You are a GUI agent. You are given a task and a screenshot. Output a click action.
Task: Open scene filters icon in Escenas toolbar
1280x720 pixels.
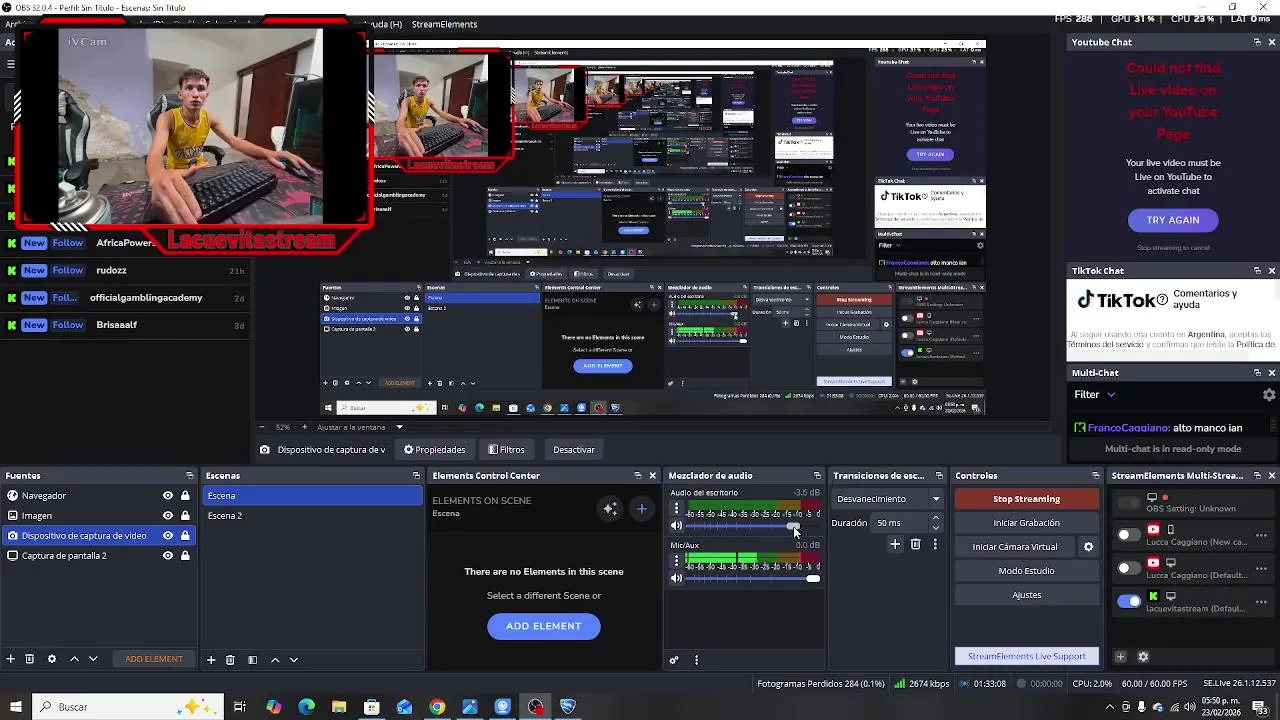tap(252, 660)
